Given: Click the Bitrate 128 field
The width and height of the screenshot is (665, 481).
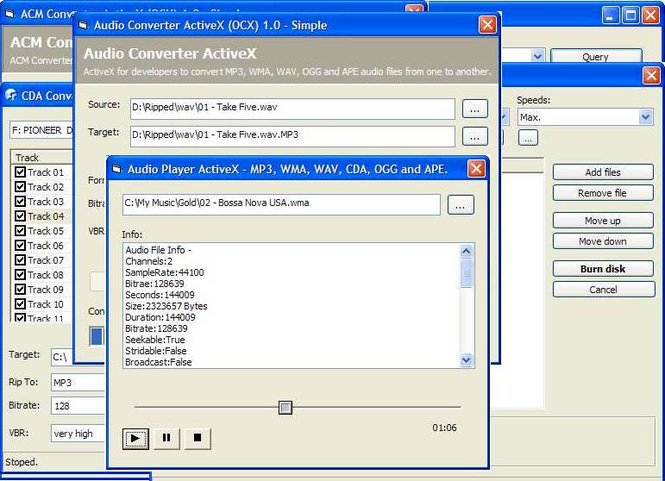Looking at the screenshot, I should click(x=77, y=406).
